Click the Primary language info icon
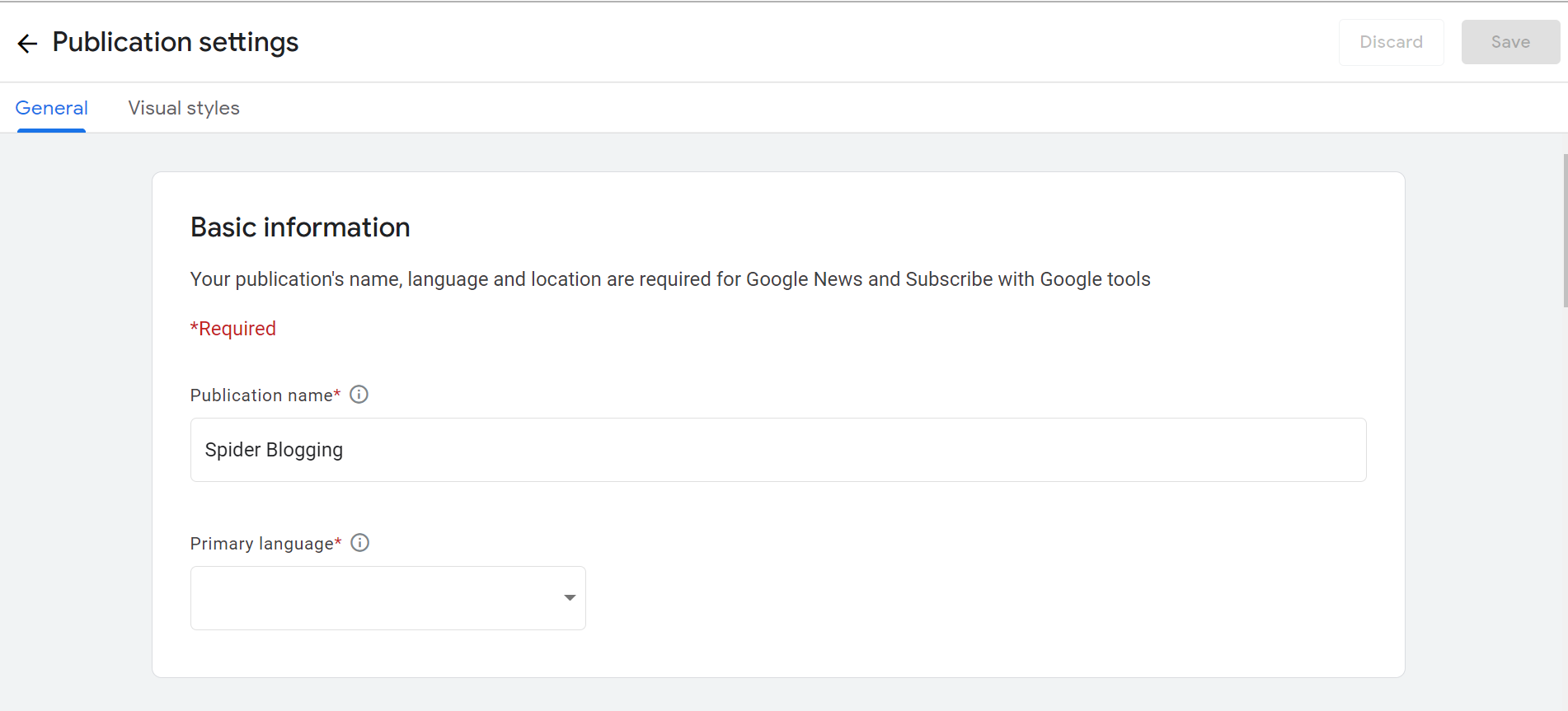Screen dimensions: 1568x711 [359, 543]
